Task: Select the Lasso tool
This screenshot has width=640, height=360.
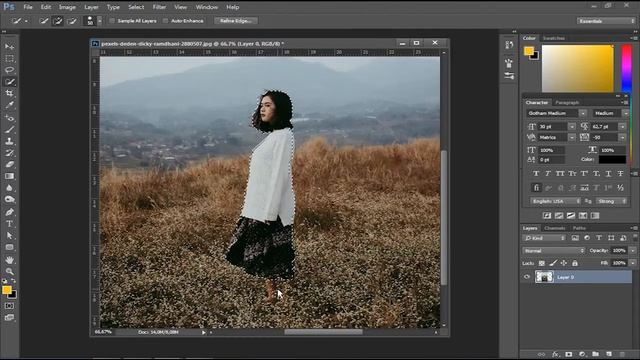Action: (9, 70)
